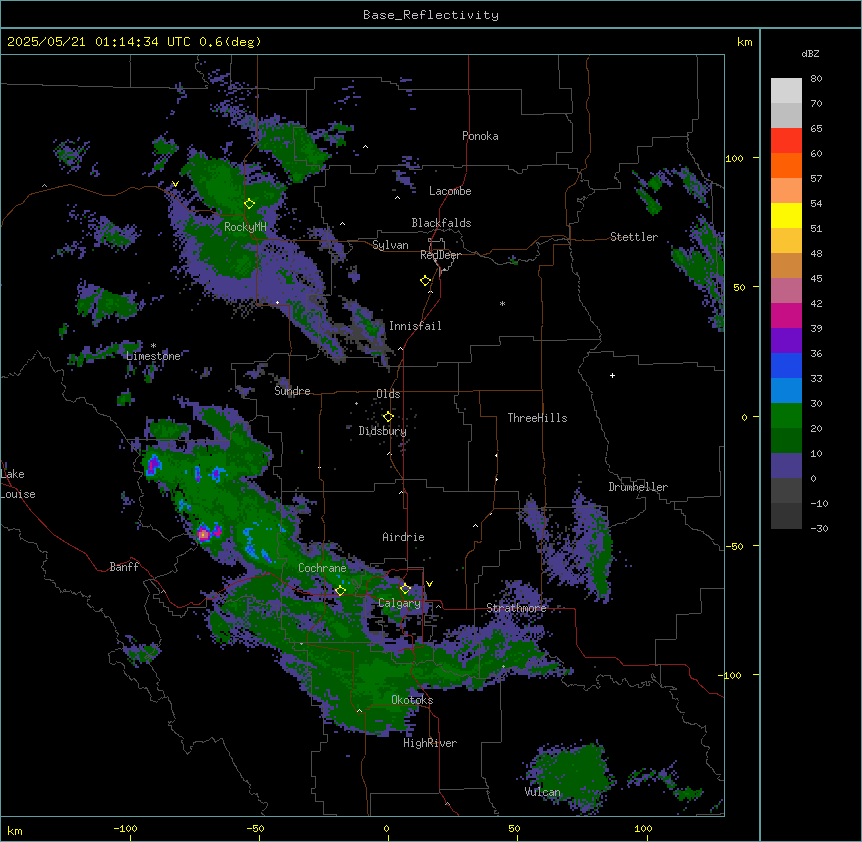Click the yellow diamond marker near RockyMH
Image resolution: width=862 pixels, height=842 pixels.
tap(250, 204)
